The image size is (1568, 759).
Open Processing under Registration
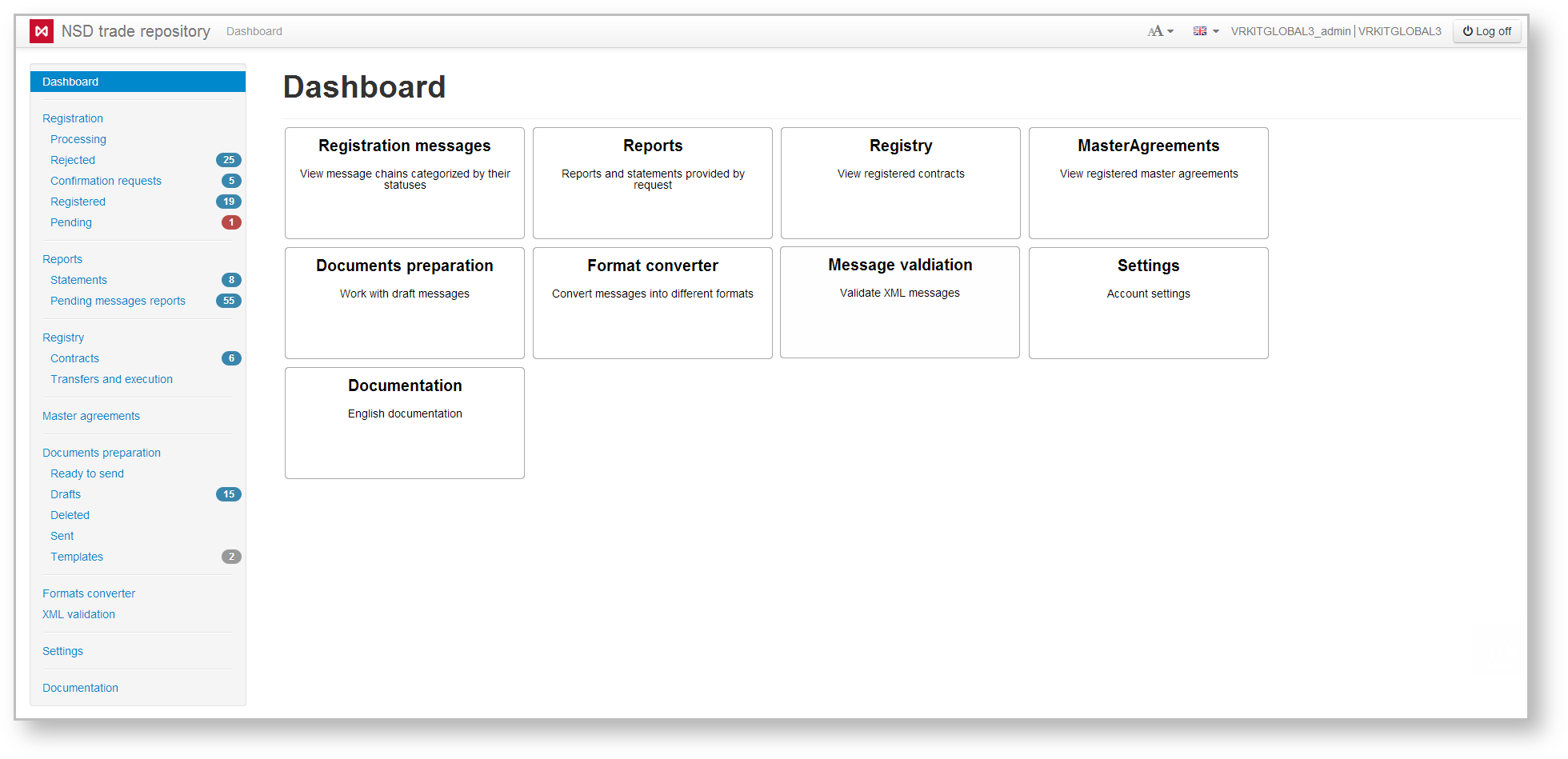(x=78, y=139)
